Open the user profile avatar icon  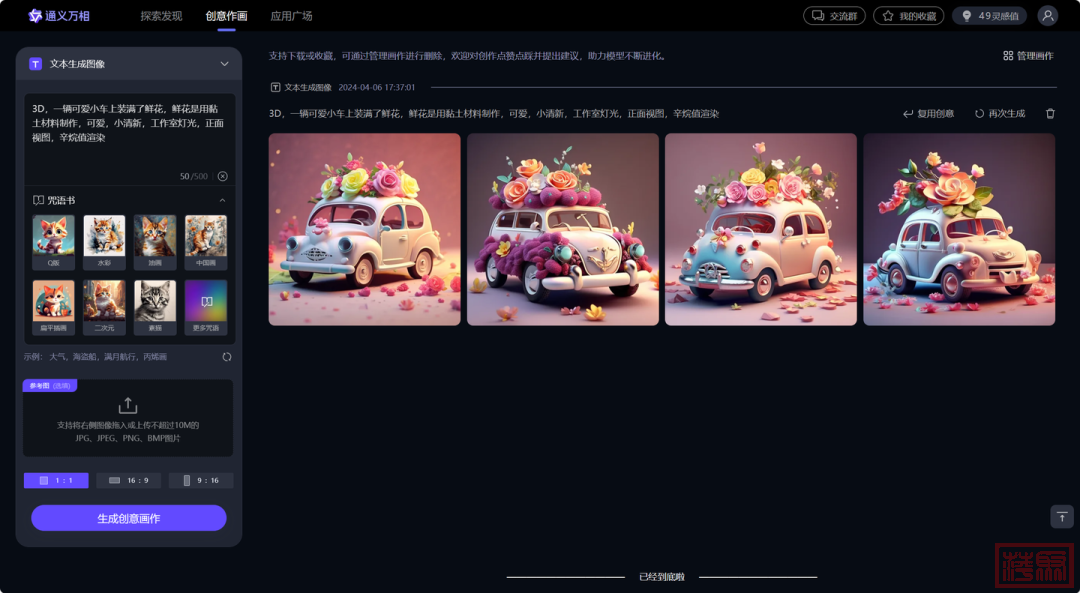1047,16
